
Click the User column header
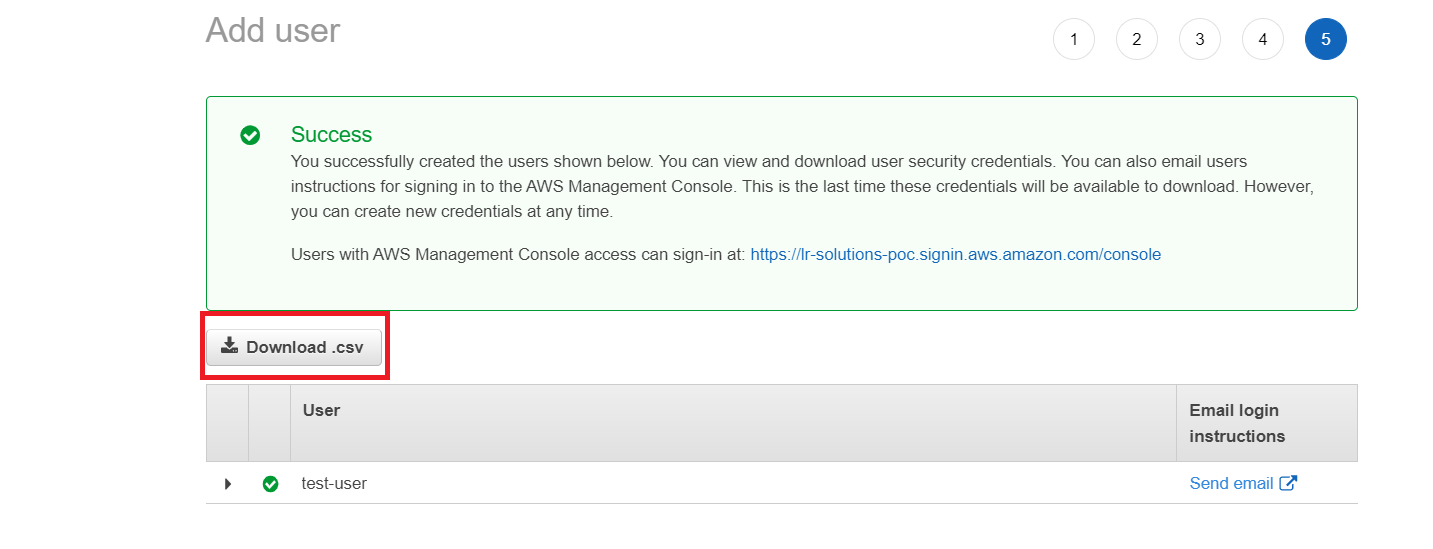click(x=321, y=410)
